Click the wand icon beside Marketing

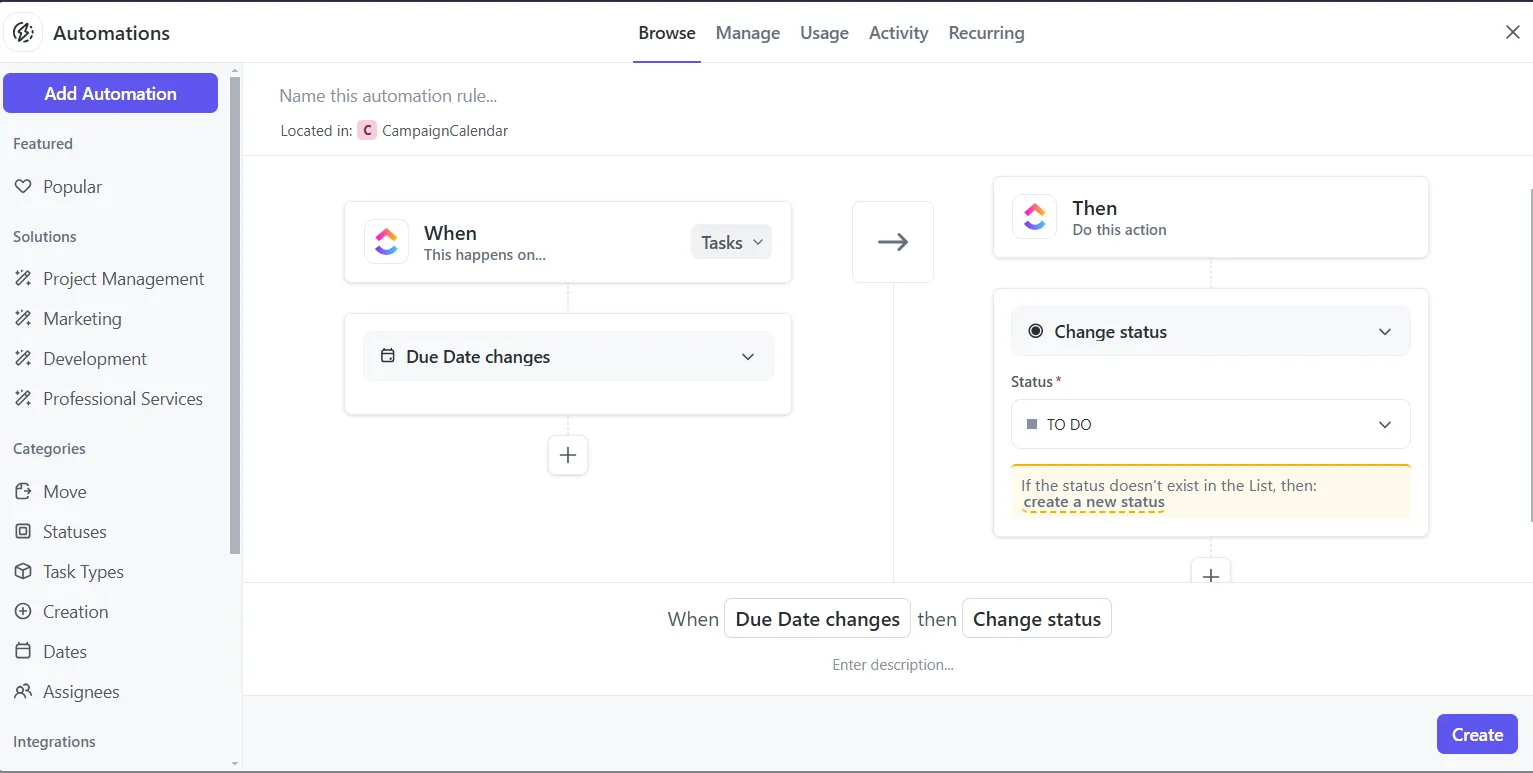click(23, 319)
